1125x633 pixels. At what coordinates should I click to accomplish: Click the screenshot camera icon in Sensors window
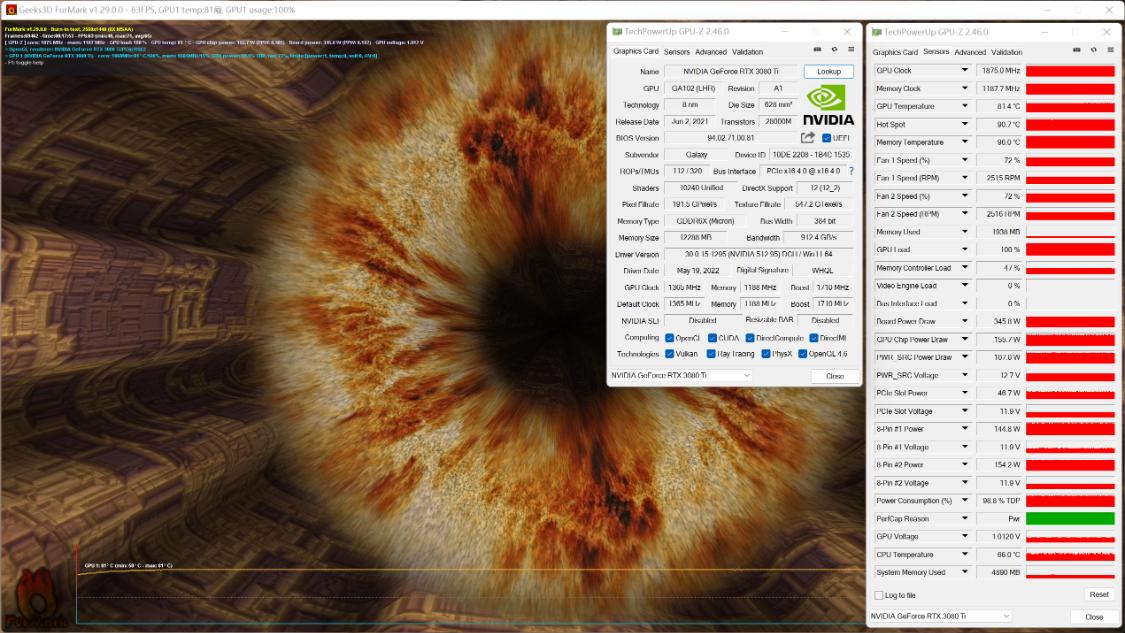[1076, 49]
